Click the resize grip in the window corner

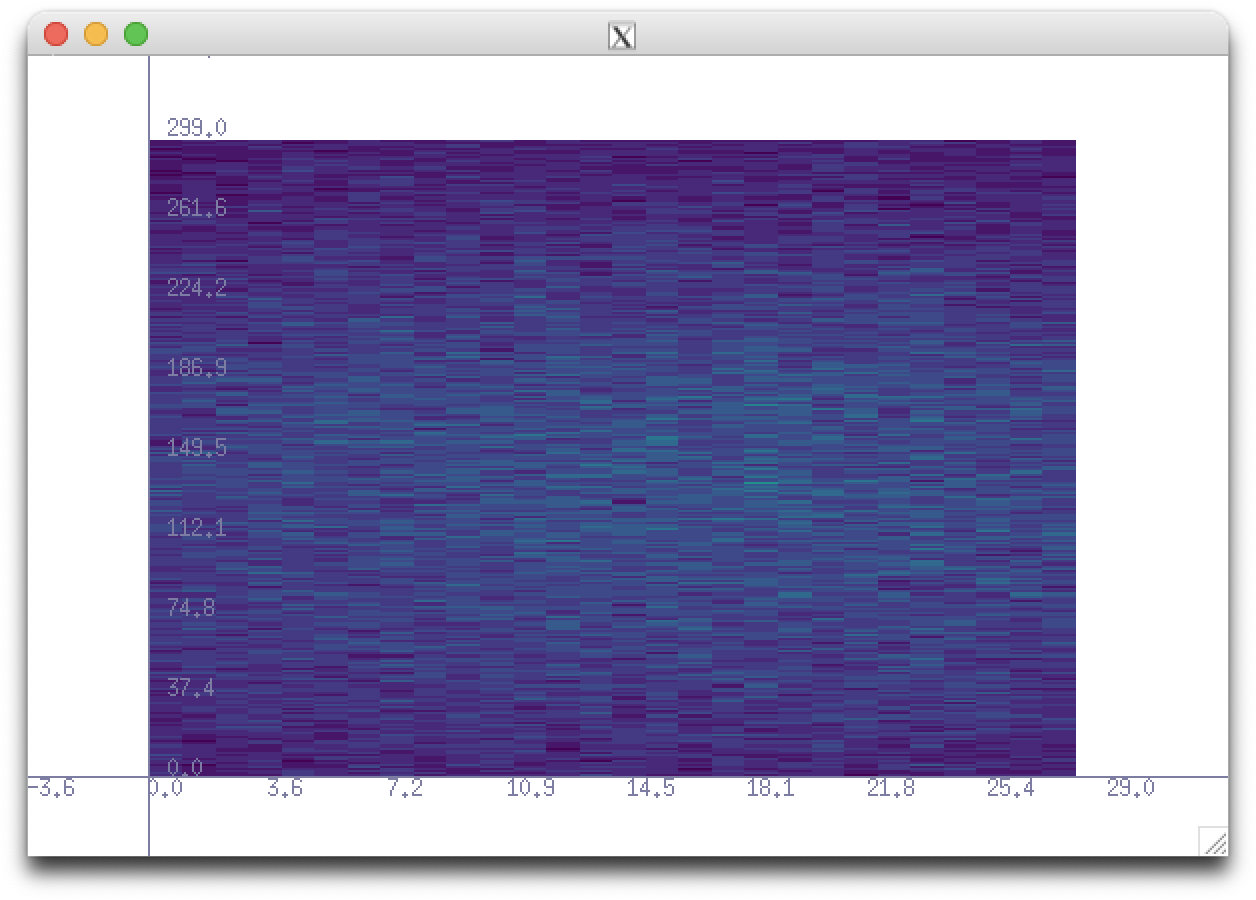[x=1213, y=841]
